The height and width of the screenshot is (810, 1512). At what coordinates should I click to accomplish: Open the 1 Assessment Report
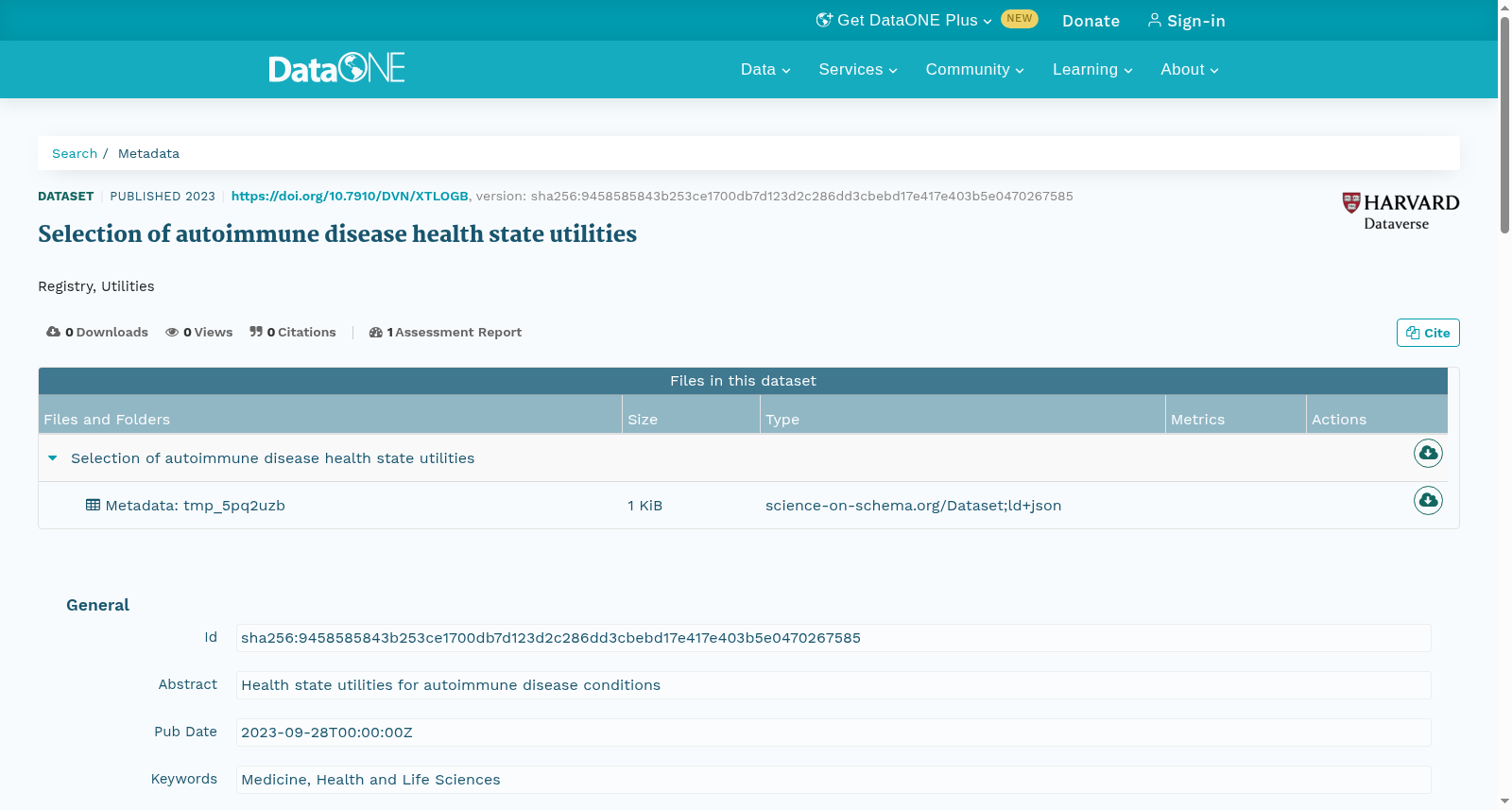[445, 332]
